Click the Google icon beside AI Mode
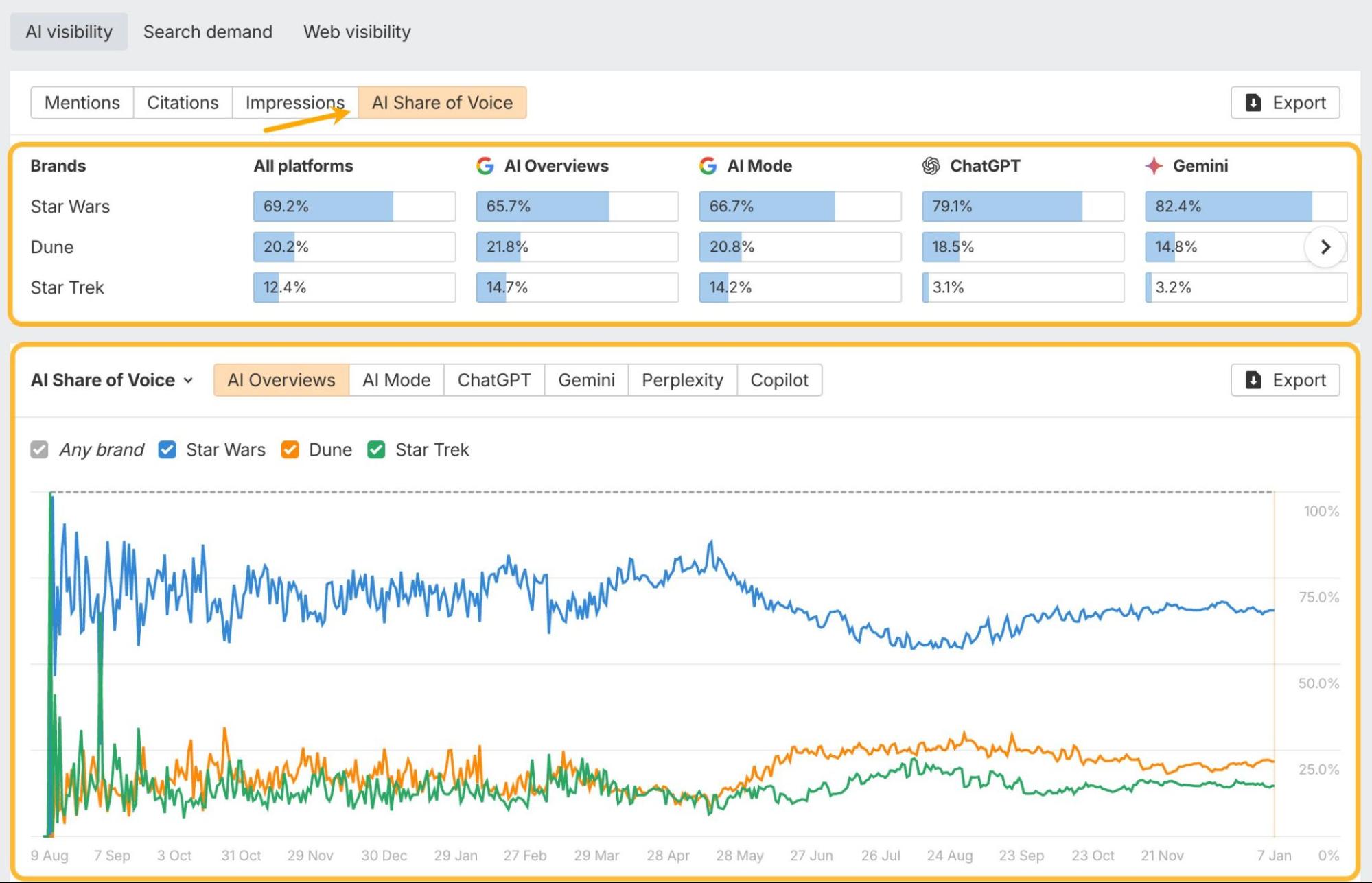This screenshot has height=883, width=1372. pos(708,166)
